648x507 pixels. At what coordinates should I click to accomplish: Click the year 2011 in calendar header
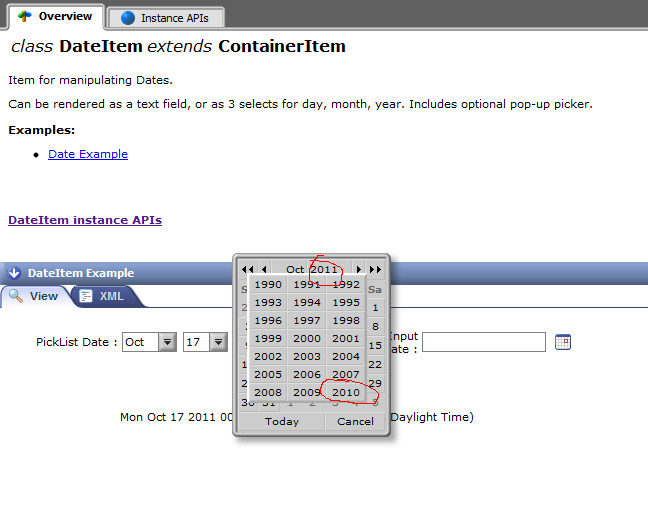coord(324,269)
